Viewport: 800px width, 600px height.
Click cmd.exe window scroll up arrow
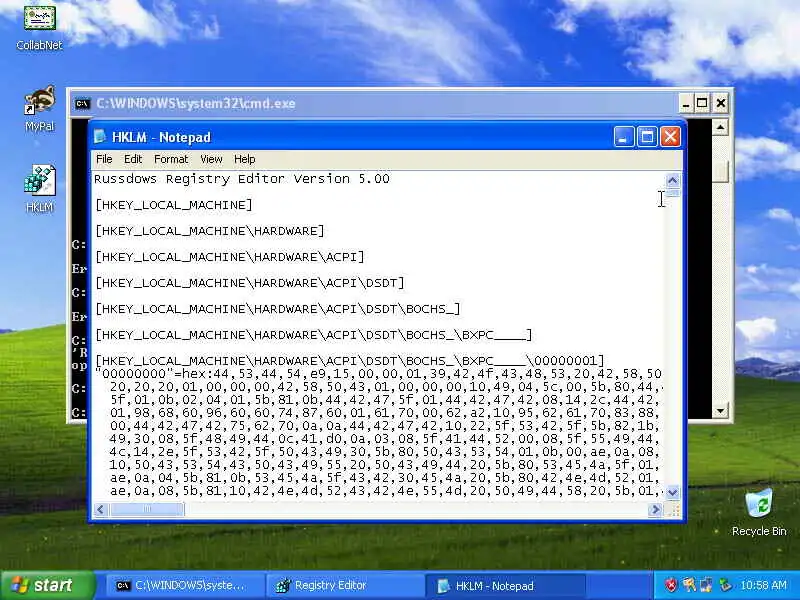[x=720, y=127]
